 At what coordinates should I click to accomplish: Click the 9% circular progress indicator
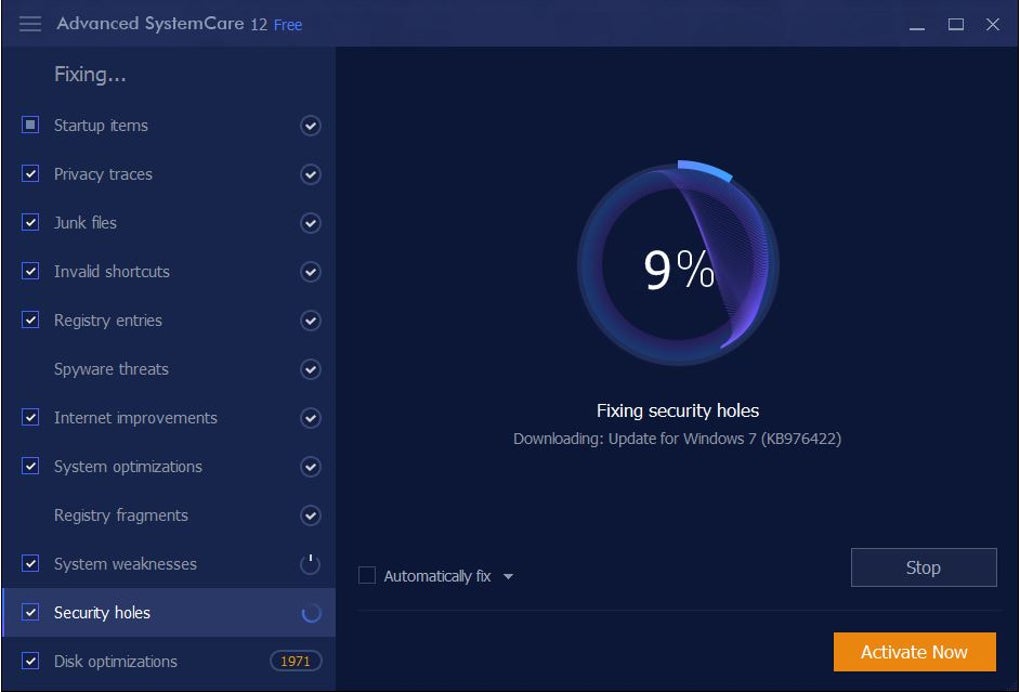[678, 264]
